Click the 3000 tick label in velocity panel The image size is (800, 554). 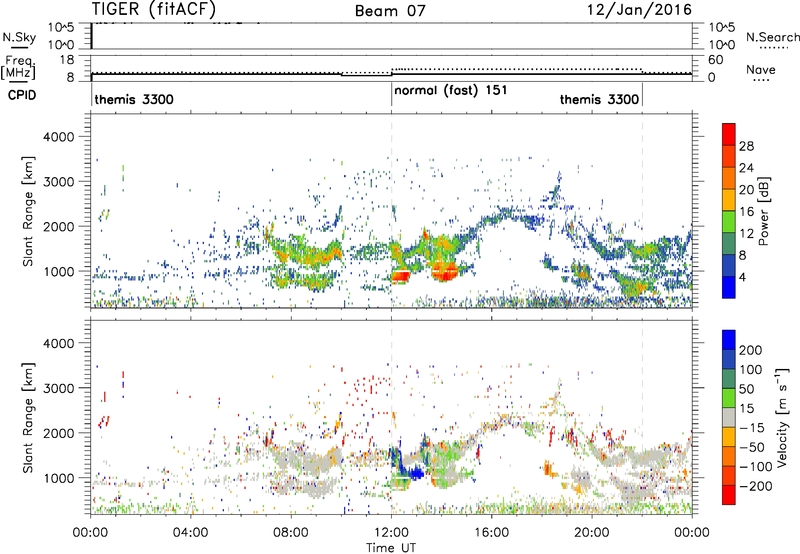tap(58, 388)
